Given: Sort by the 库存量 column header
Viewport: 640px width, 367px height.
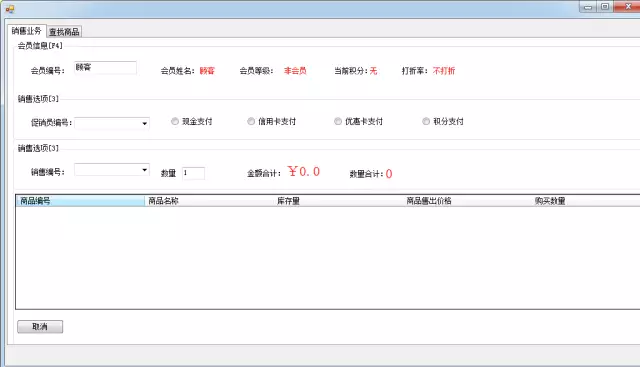Looking at the screenshot, I should 339,201.
